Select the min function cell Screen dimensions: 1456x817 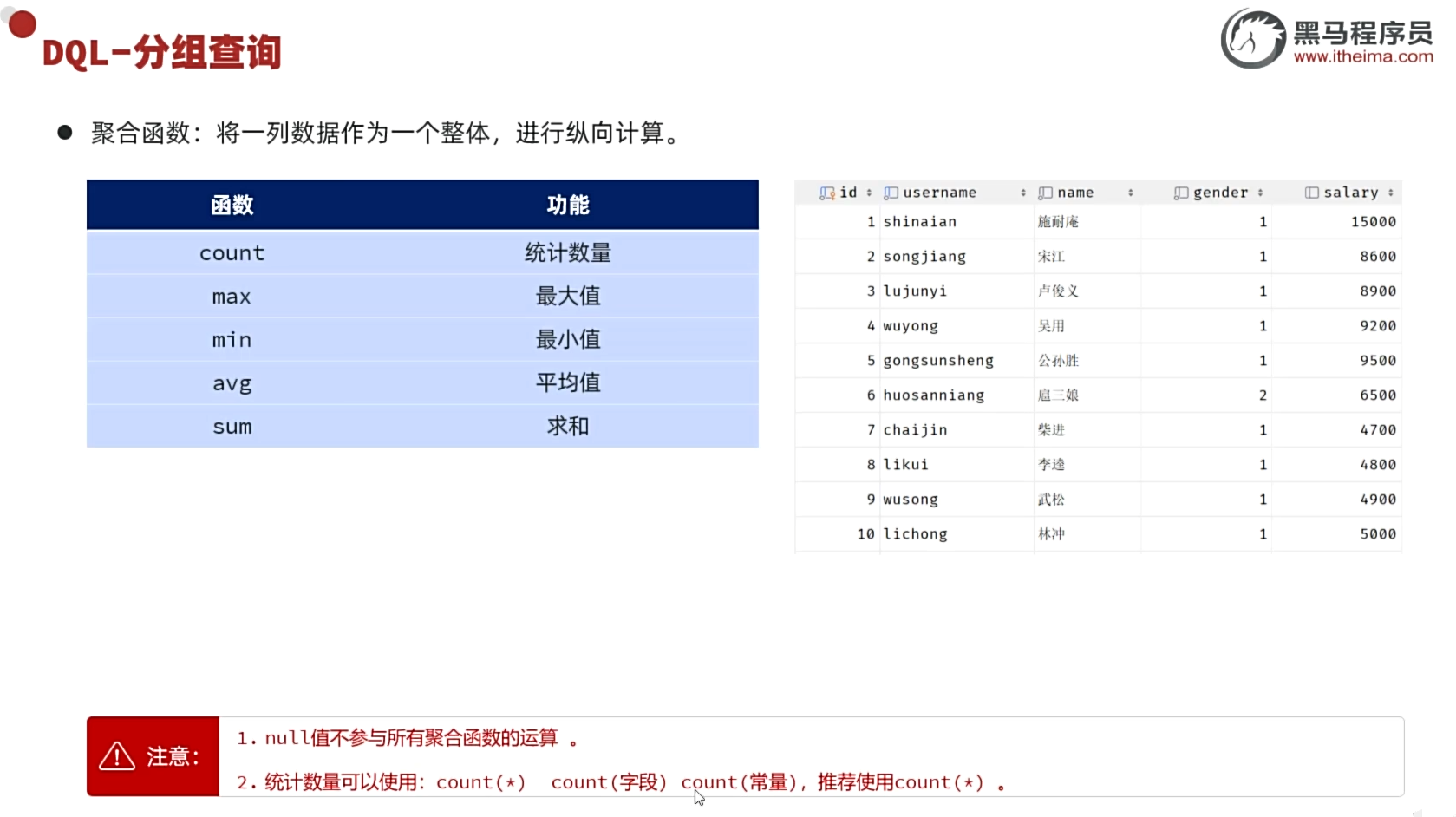[232, 340]
